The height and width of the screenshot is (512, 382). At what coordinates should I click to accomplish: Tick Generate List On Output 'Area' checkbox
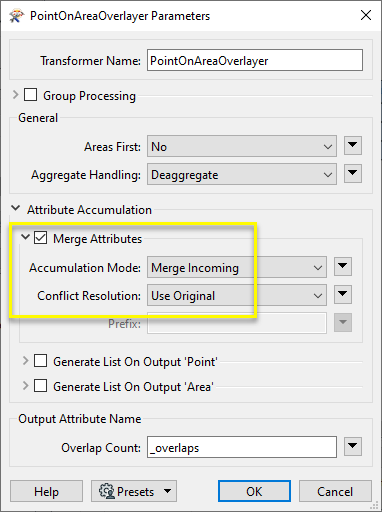pyautogui.click(x=40, y=386)
